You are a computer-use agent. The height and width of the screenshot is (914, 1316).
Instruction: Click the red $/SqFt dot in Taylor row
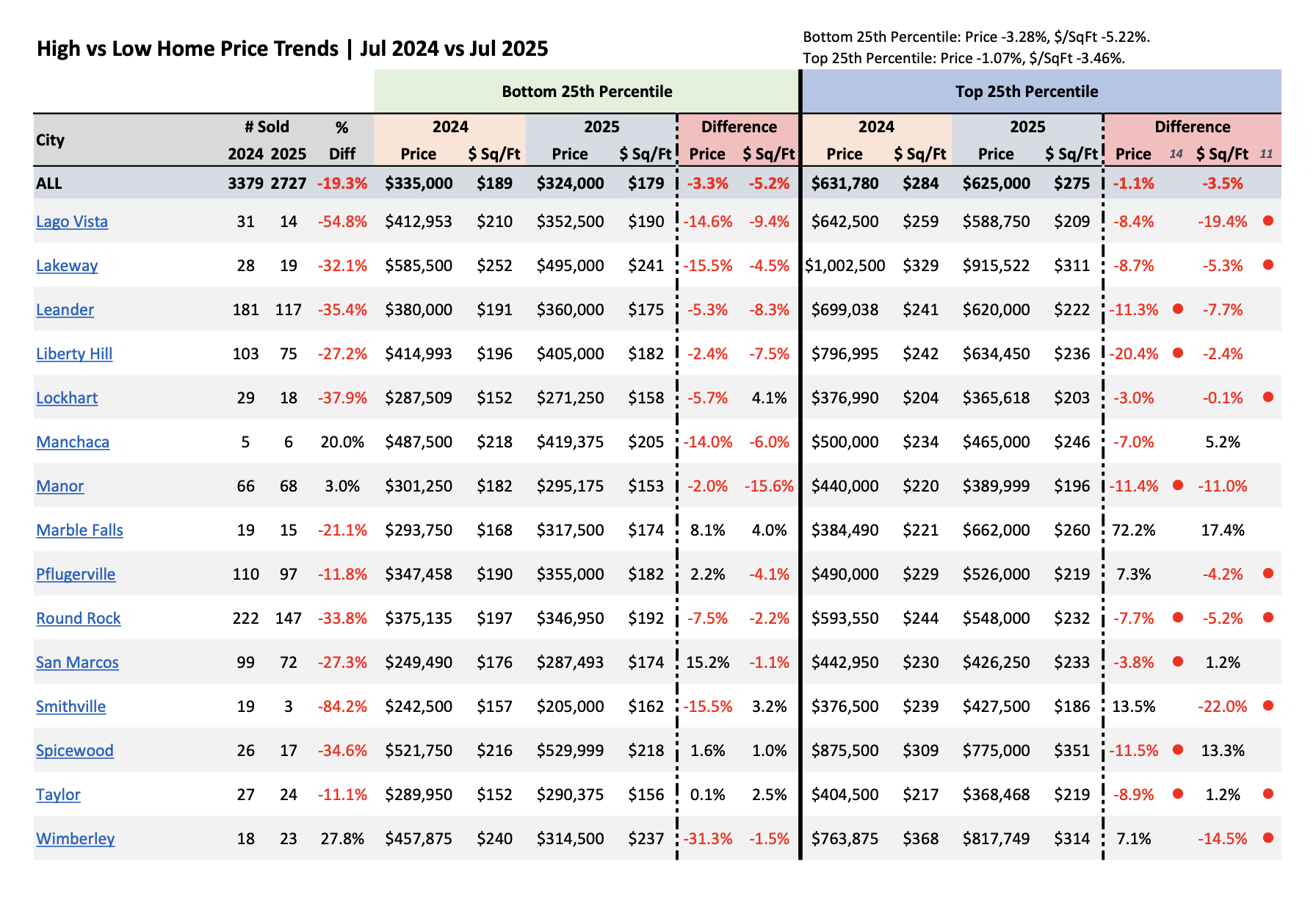coord(1268,794)
